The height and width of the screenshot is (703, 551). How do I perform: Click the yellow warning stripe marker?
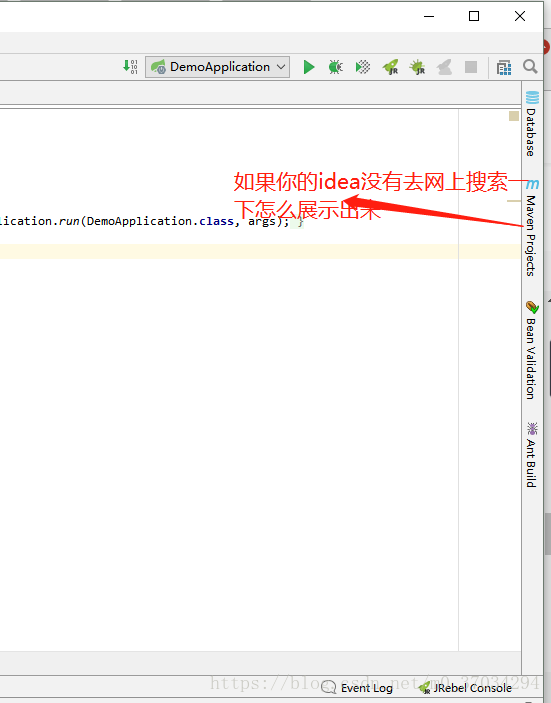pos(514,201)
